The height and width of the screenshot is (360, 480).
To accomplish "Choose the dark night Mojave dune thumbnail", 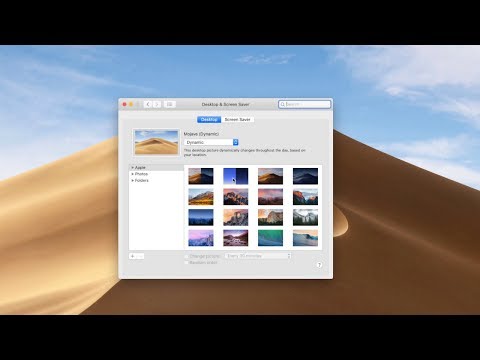I will tap(305, 176).
